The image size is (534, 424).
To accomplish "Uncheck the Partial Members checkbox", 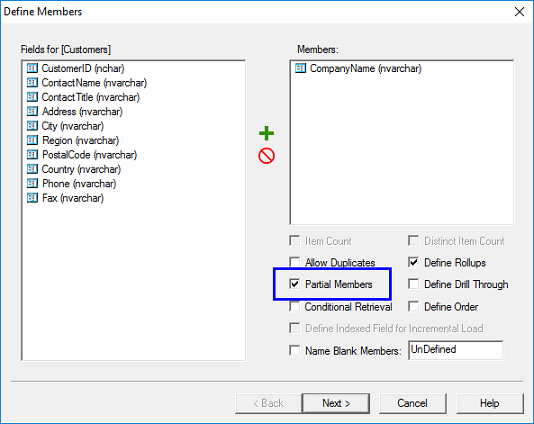I will (295, 284).
